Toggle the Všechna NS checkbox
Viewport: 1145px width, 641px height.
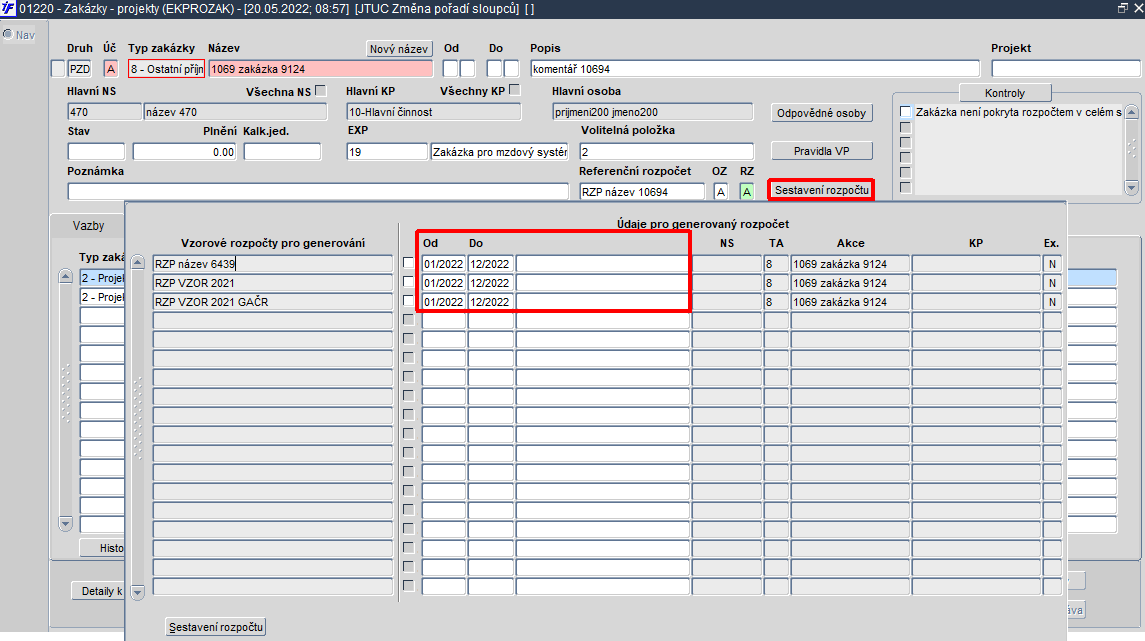[320, 91]
